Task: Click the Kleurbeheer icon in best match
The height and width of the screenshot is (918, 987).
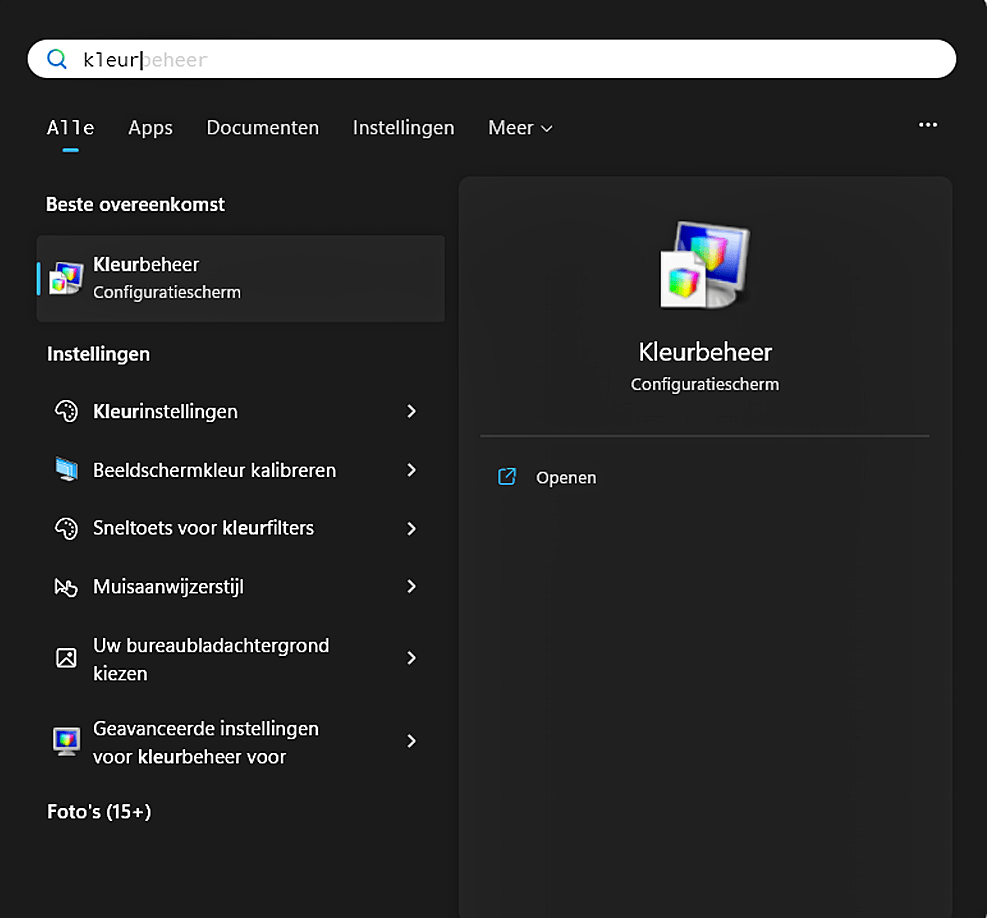Action: tap(66, 278)
